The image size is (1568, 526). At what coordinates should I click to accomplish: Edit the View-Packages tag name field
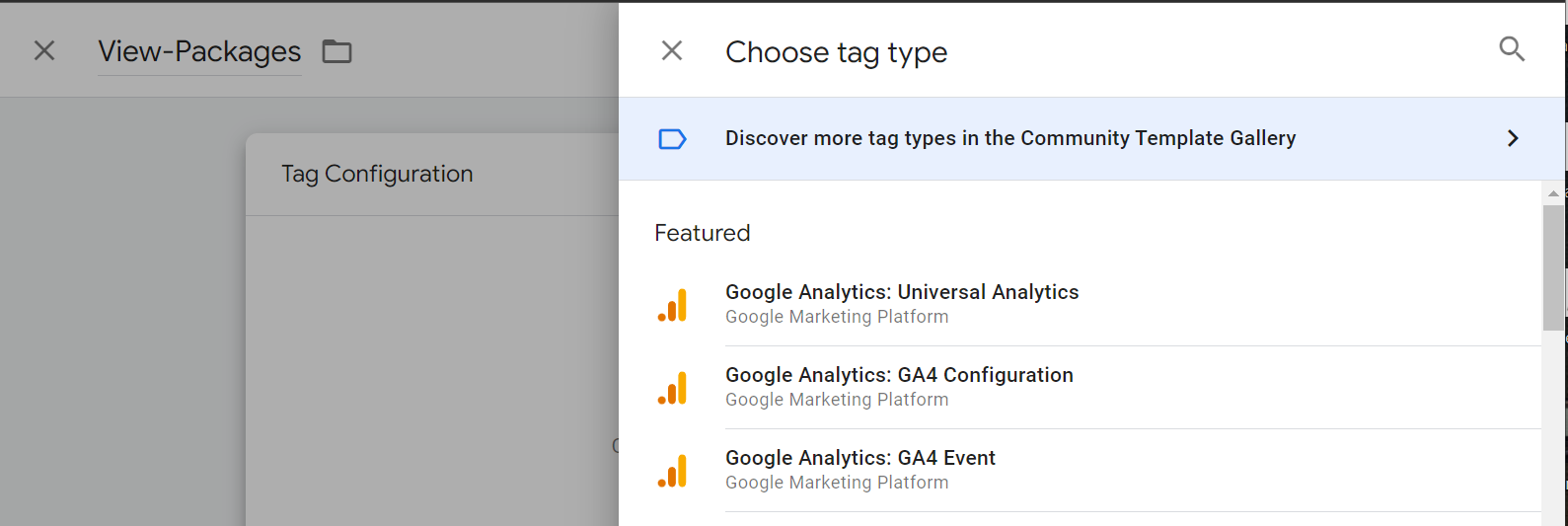(x=199, y=51)
